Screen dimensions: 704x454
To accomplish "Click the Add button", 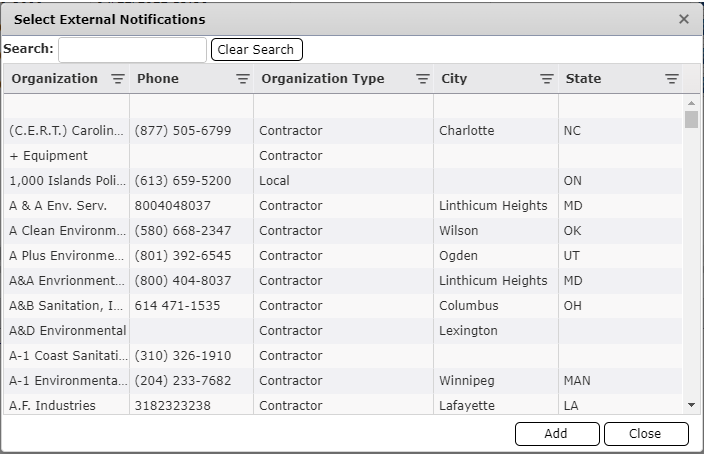I will tap(556, 434).
